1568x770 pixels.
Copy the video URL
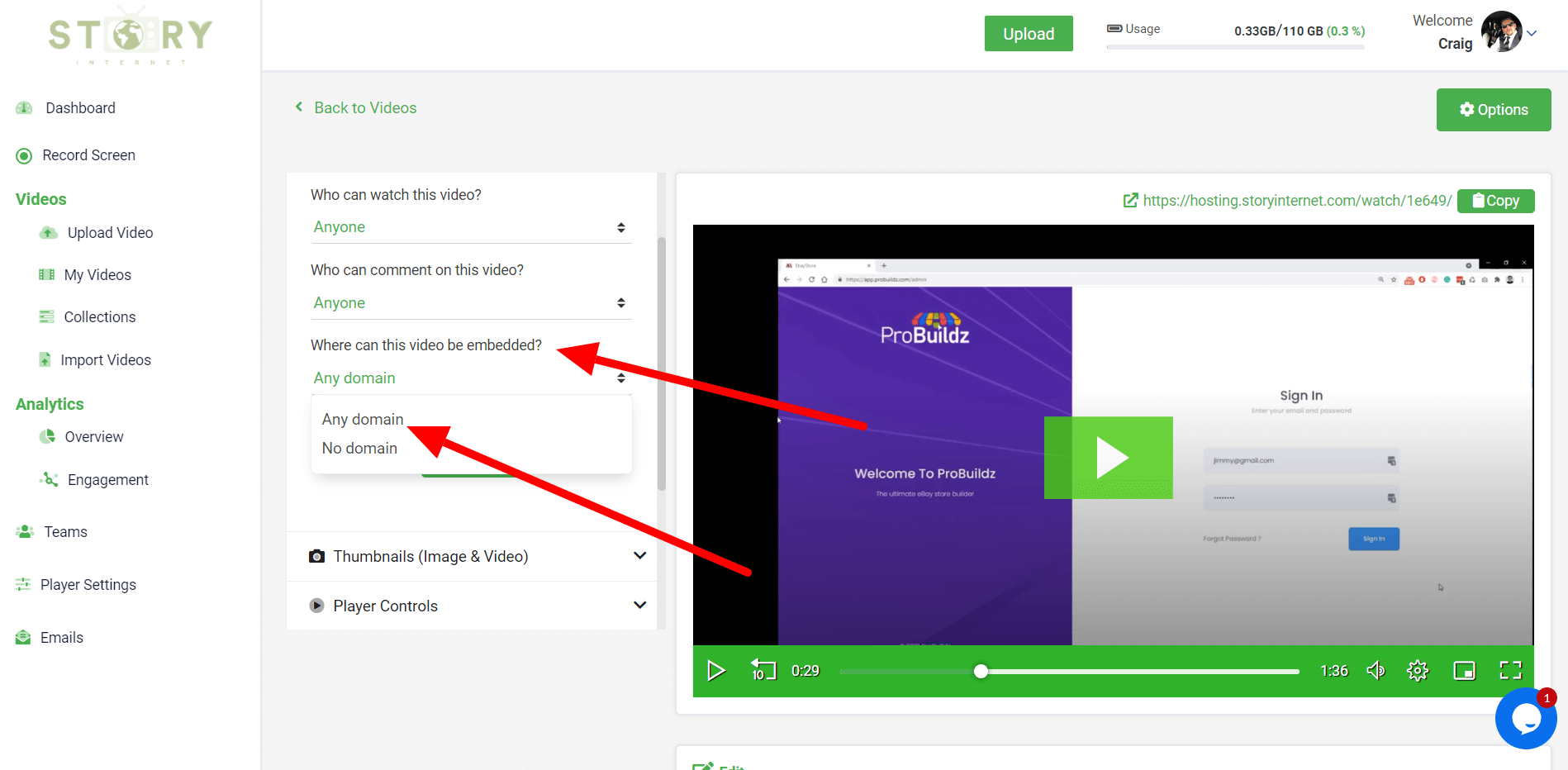[1495, 201]
